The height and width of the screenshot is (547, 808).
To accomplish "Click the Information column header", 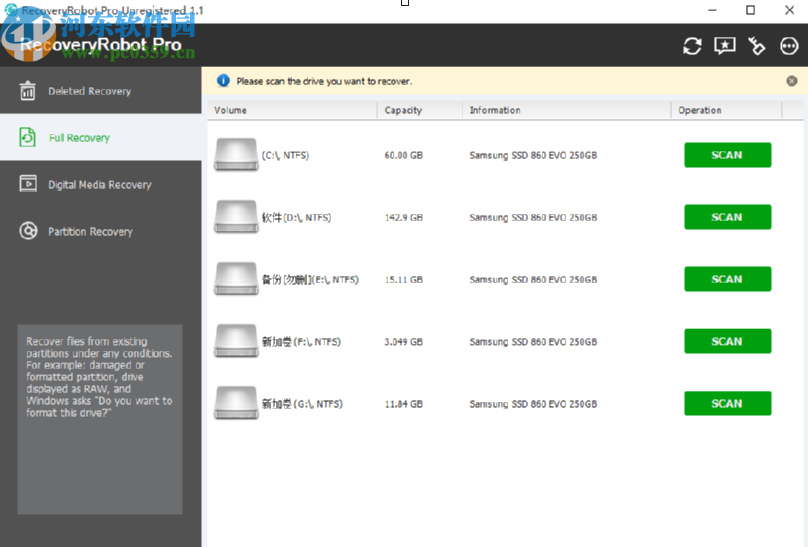I will click(567, 110).
